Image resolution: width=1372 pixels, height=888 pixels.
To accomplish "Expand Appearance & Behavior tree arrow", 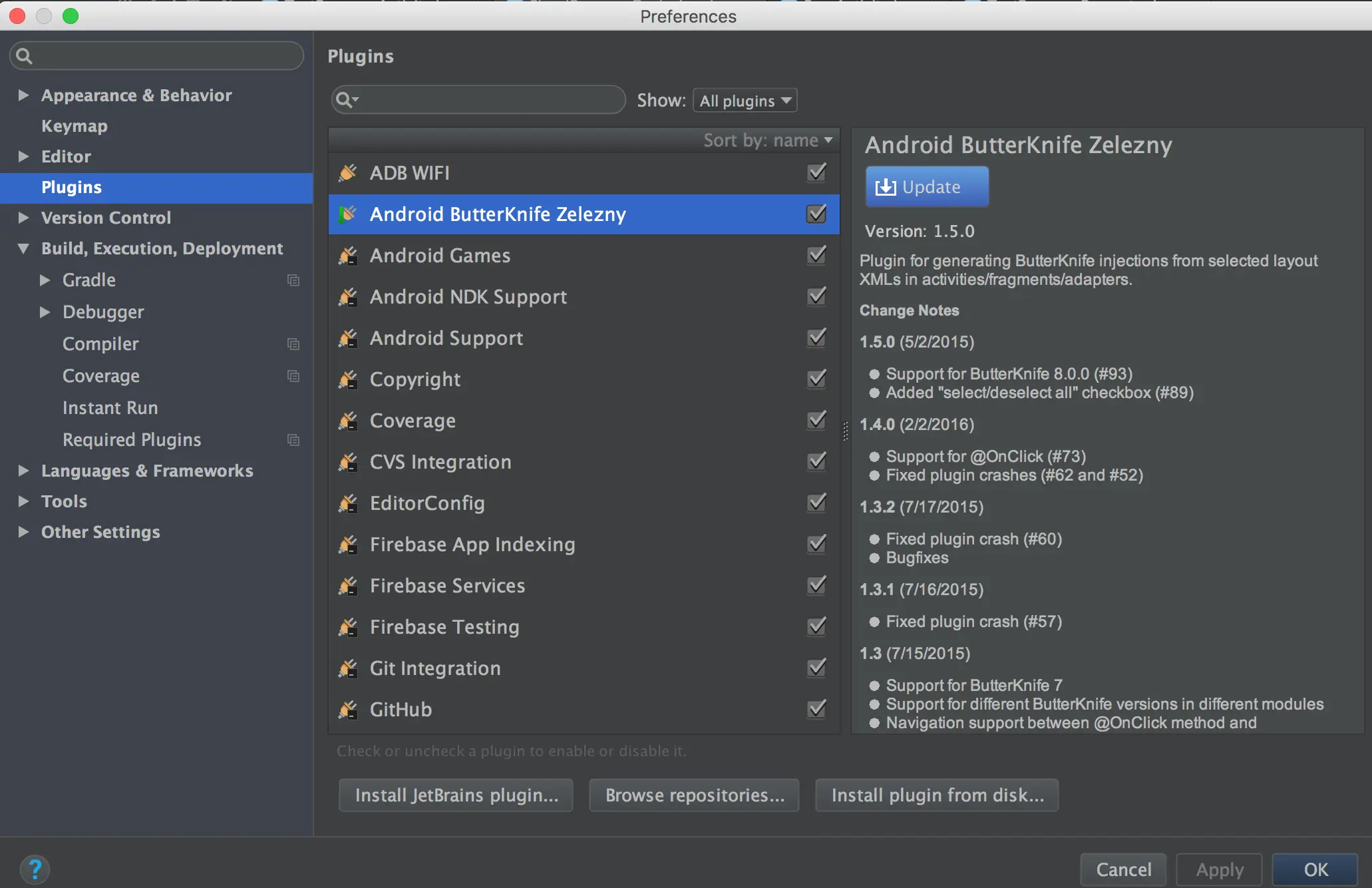I will 23,95.
